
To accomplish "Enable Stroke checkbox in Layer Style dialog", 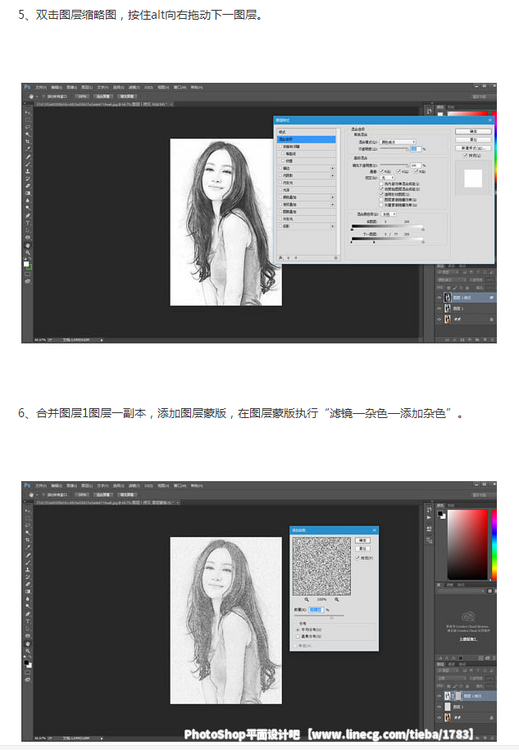I will (280, 168).
